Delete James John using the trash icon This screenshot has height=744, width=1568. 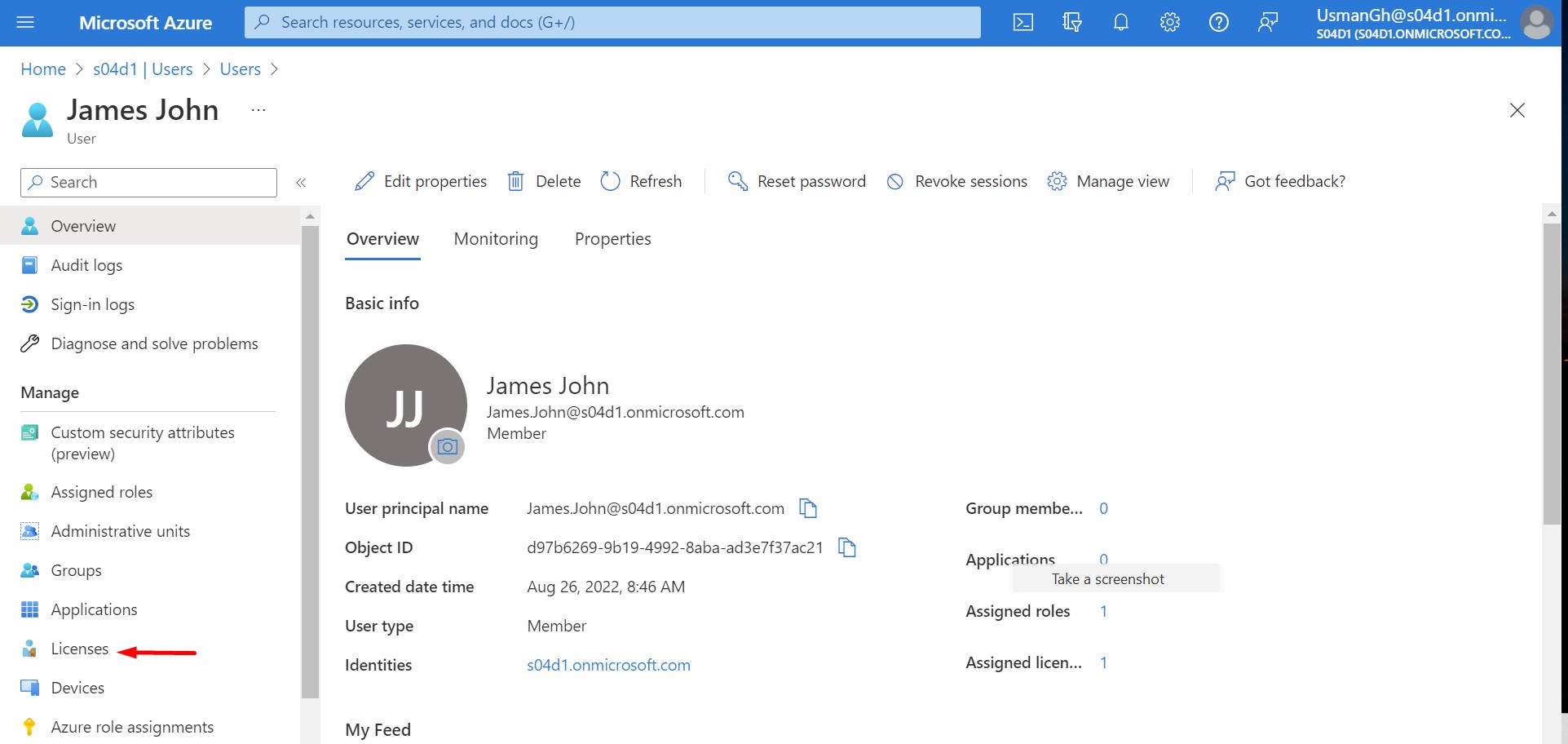pos(543,181)
